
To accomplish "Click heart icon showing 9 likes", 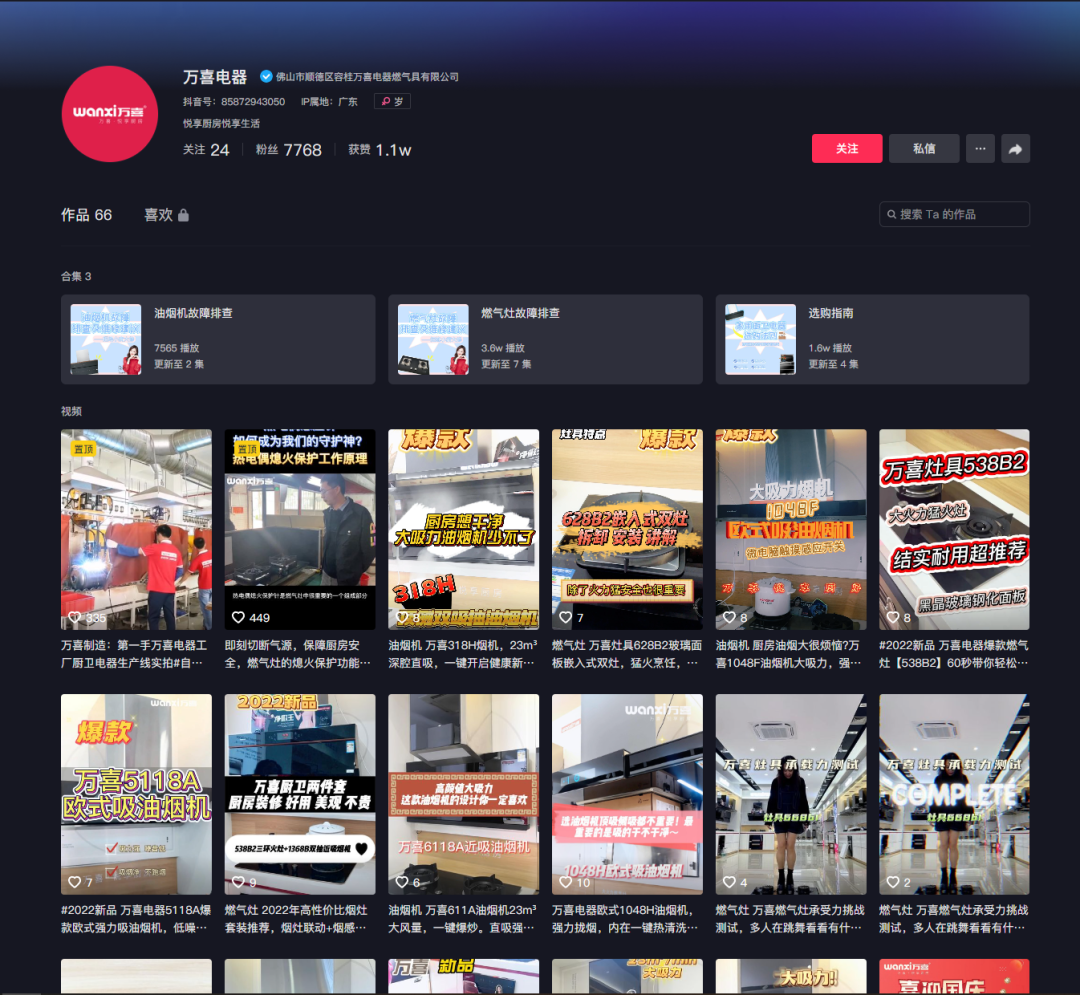I will pos(238,882).
